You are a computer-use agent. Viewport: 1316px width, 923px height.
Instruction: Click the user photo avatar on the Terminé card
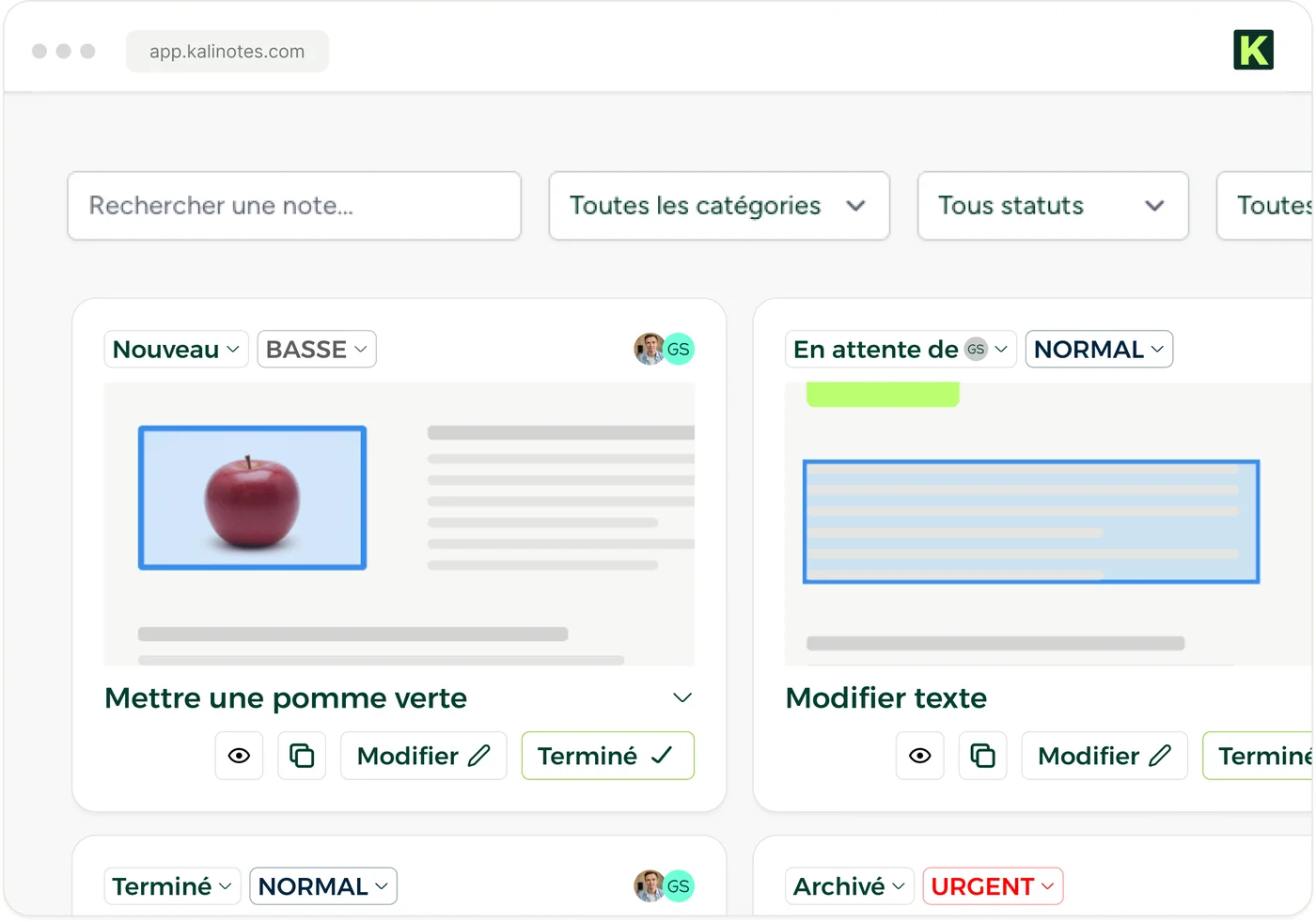tap(648, 886)
